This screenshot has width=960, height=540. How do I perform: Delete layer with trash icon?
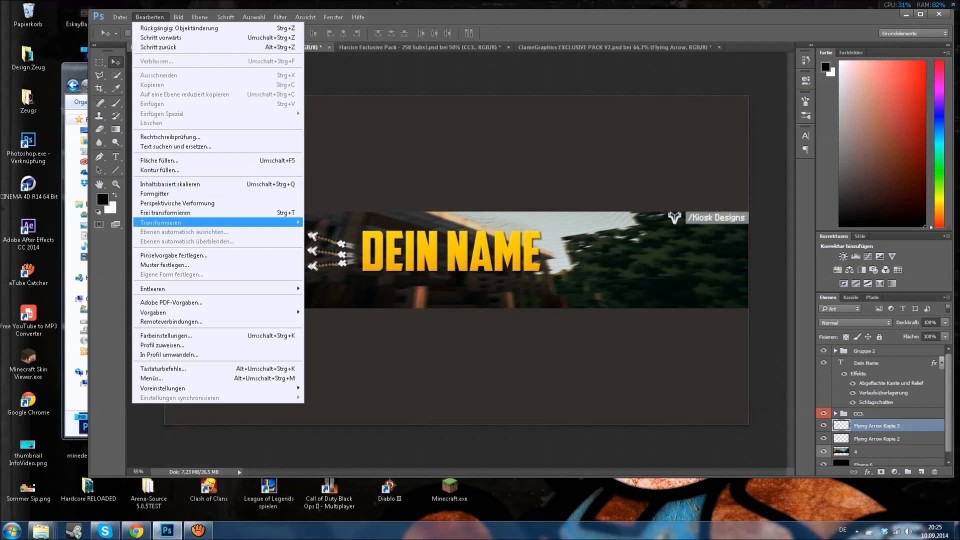(x=935, y=472)
